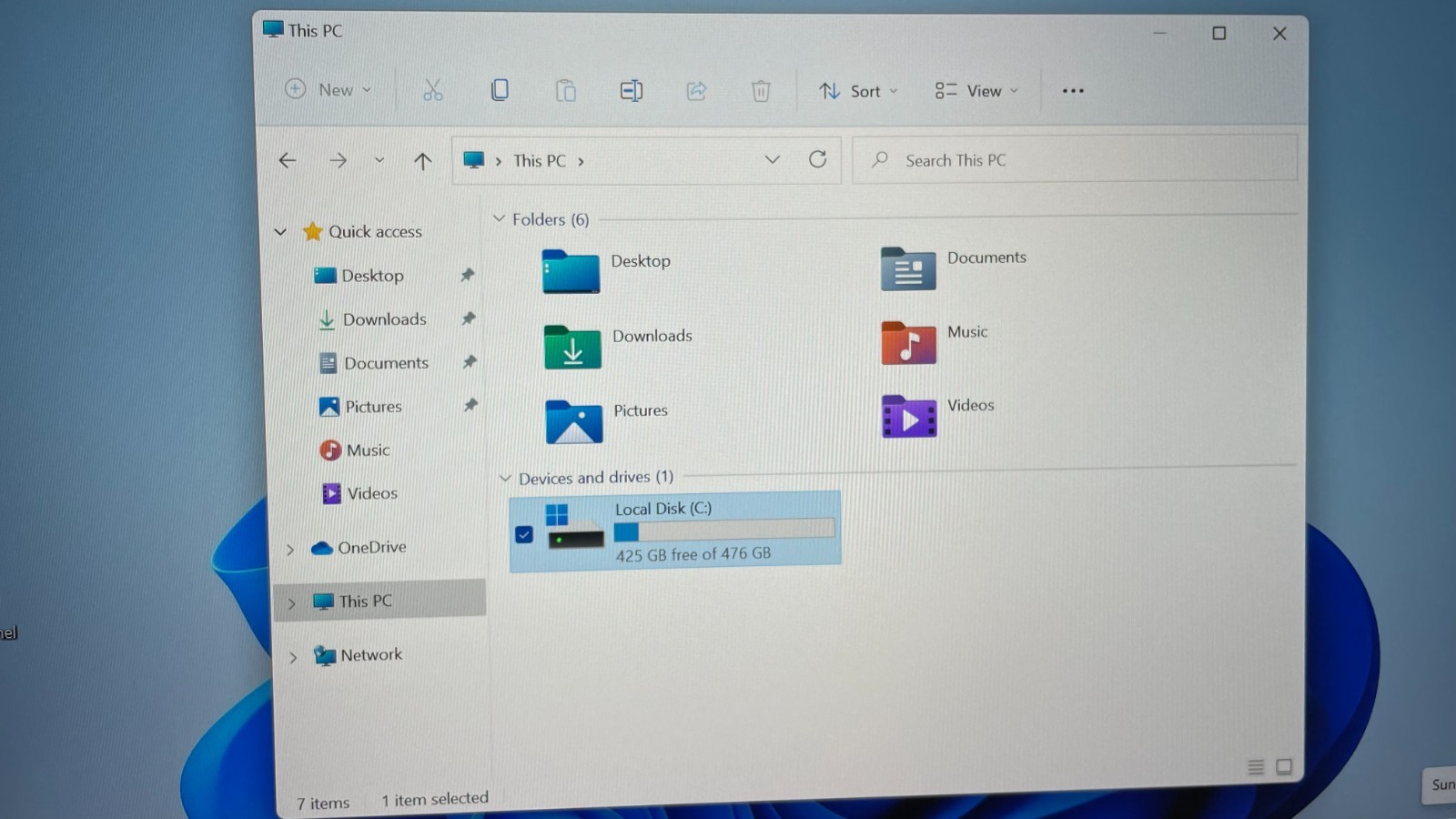The image size is (1456, 819).
Task: Collapse the Devices and drives group
Action: click(505, 478)
